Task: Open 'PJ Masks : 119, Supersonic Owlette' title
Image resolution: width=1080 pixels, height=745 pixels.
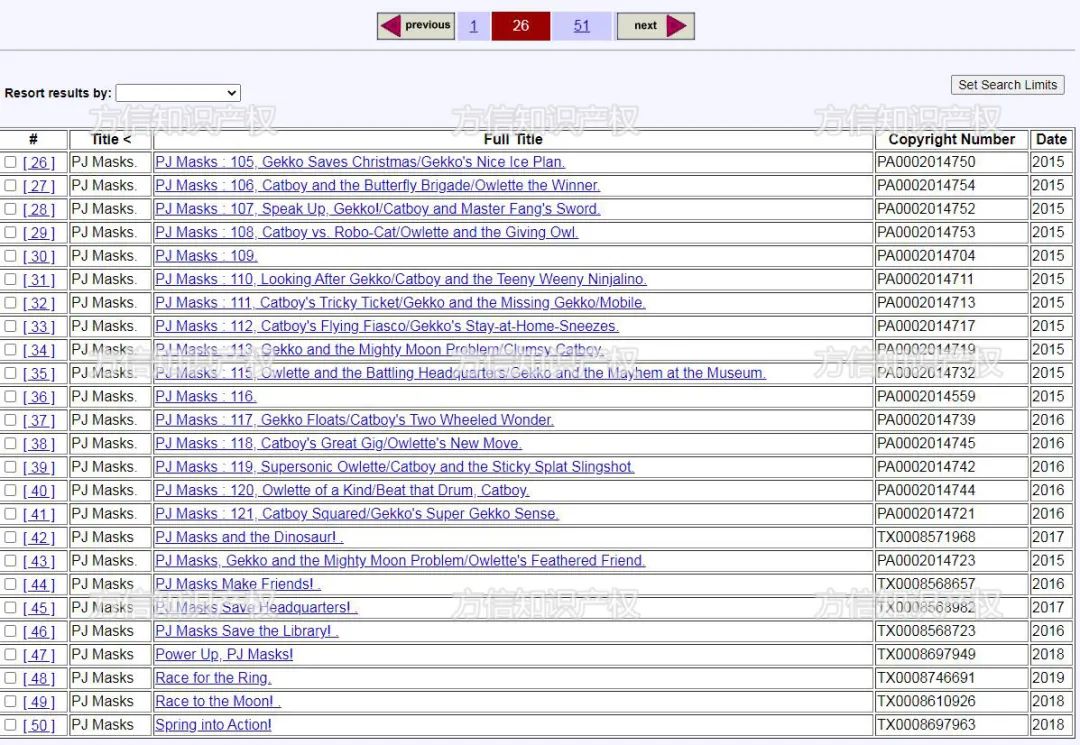Action: click(x=395, y=466)
